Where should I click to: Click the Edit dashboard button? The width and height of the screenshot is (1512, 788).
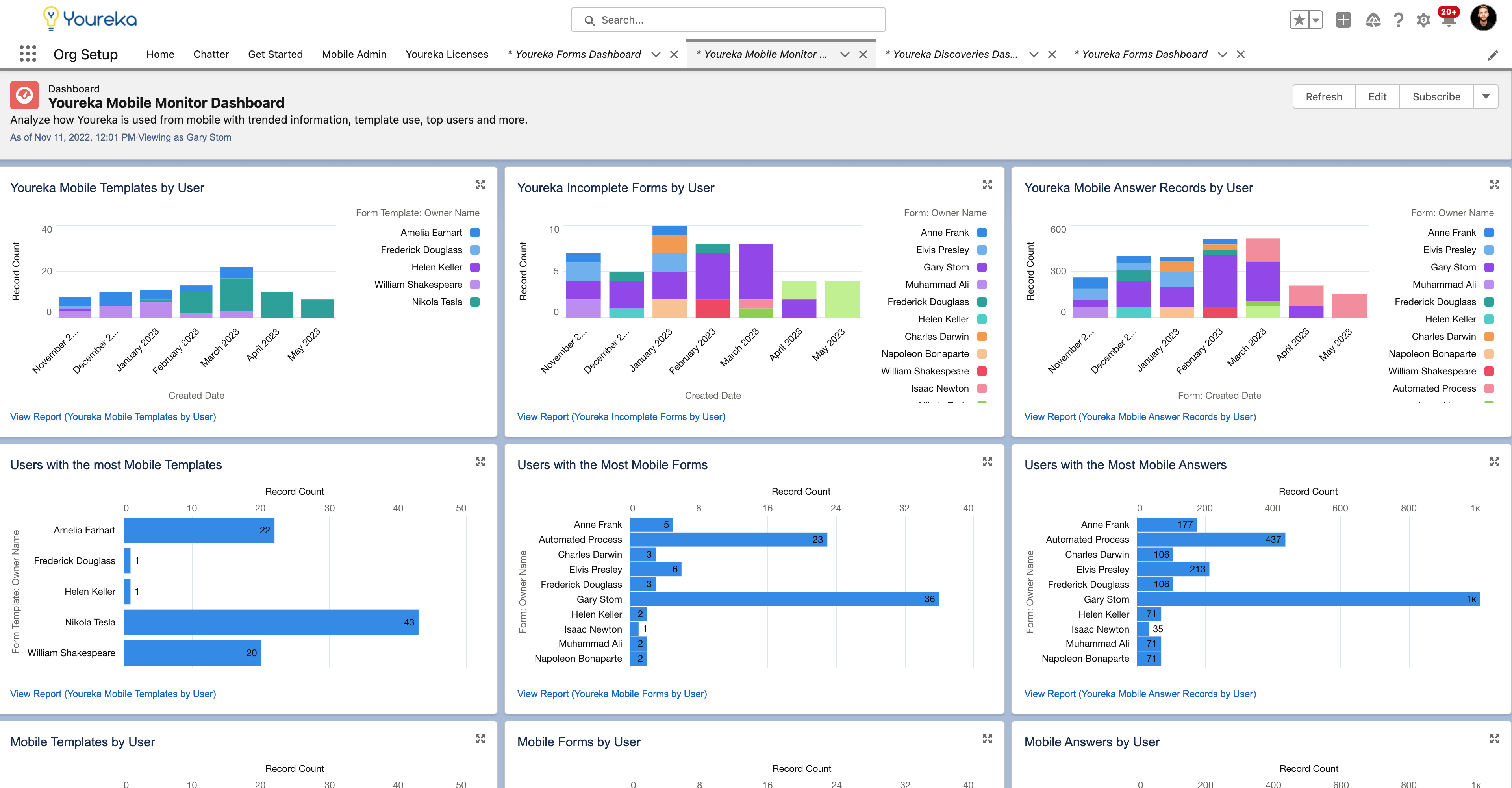click(1377, 97)
